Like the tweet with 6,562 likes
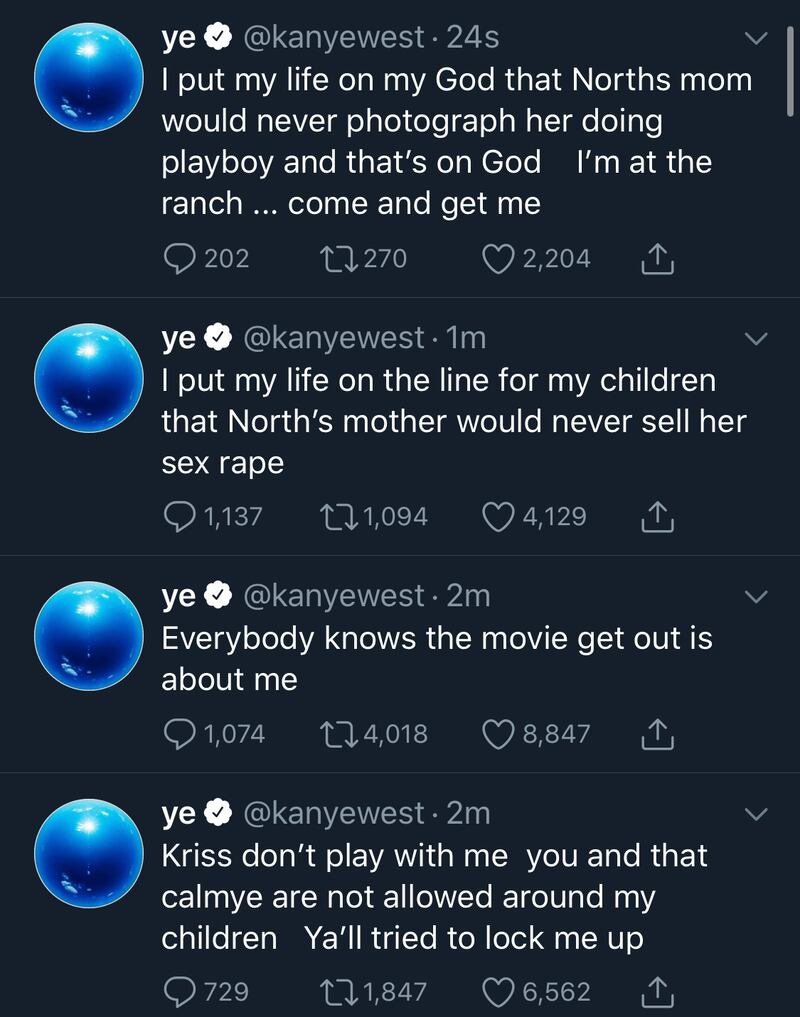Image resolution: width=800 pixels, height=1017 pixels. point(498,992)
